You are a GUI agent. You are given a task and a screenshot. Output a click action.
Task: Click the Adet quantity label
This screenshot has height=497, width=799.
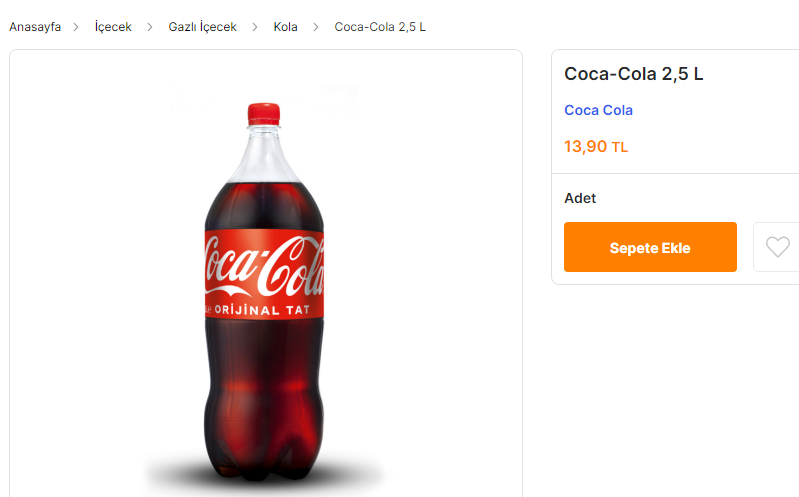point(580,198)
